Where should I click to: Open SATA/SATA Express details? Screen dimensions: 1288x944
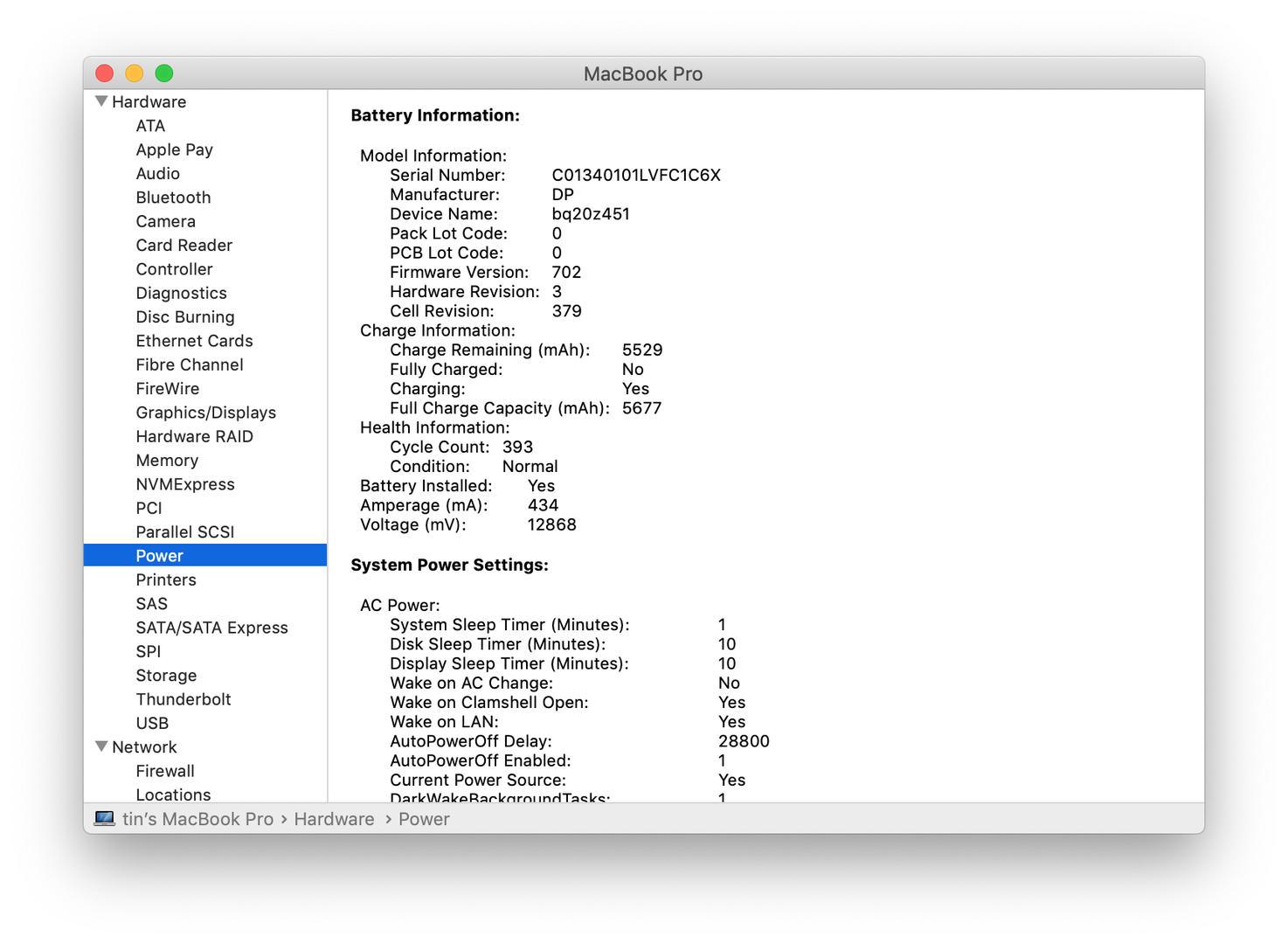pos(211,628)
